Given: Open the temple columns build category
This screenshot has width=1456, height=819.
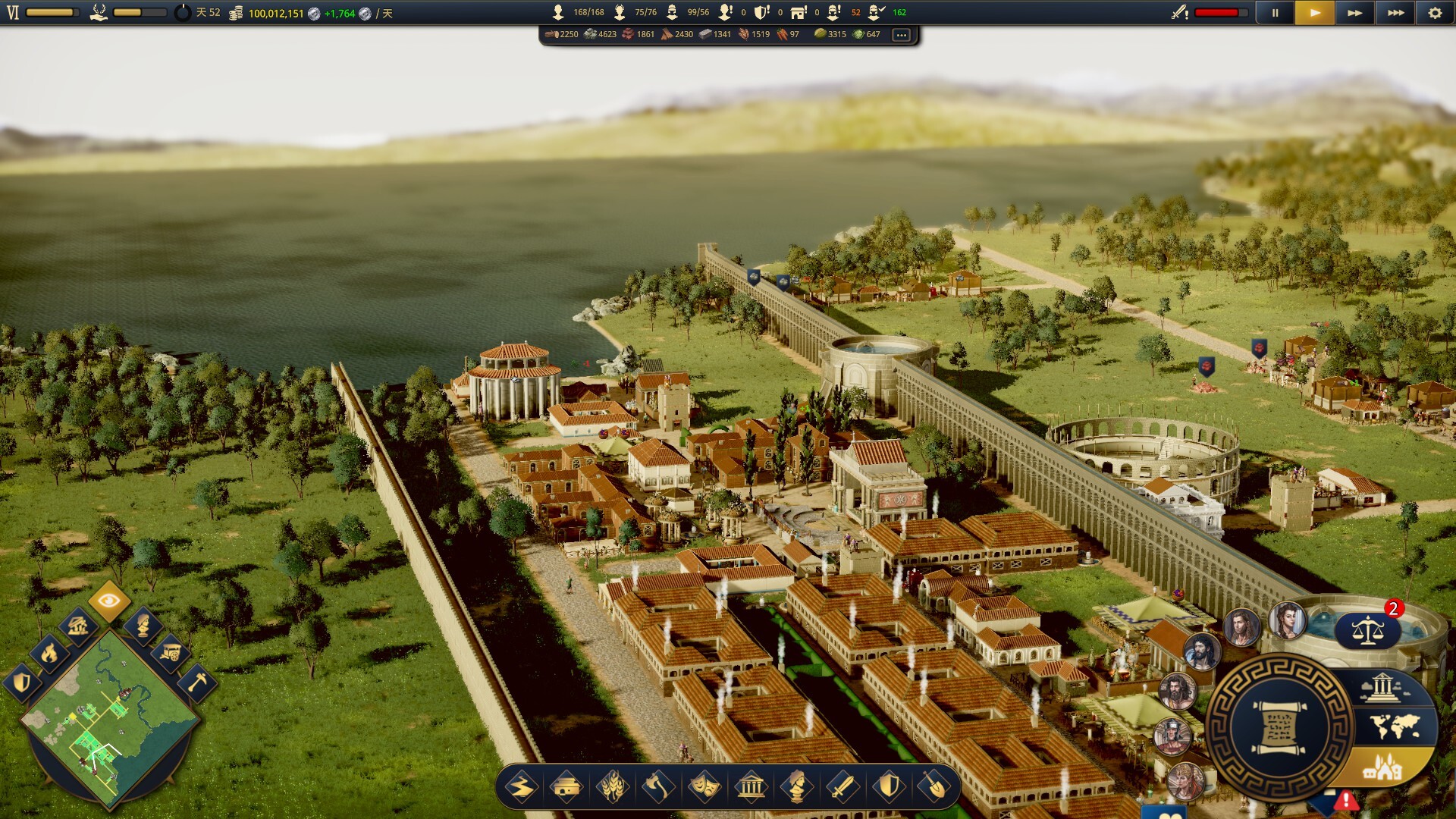Looking at the screenshot, I should (751, 787).
